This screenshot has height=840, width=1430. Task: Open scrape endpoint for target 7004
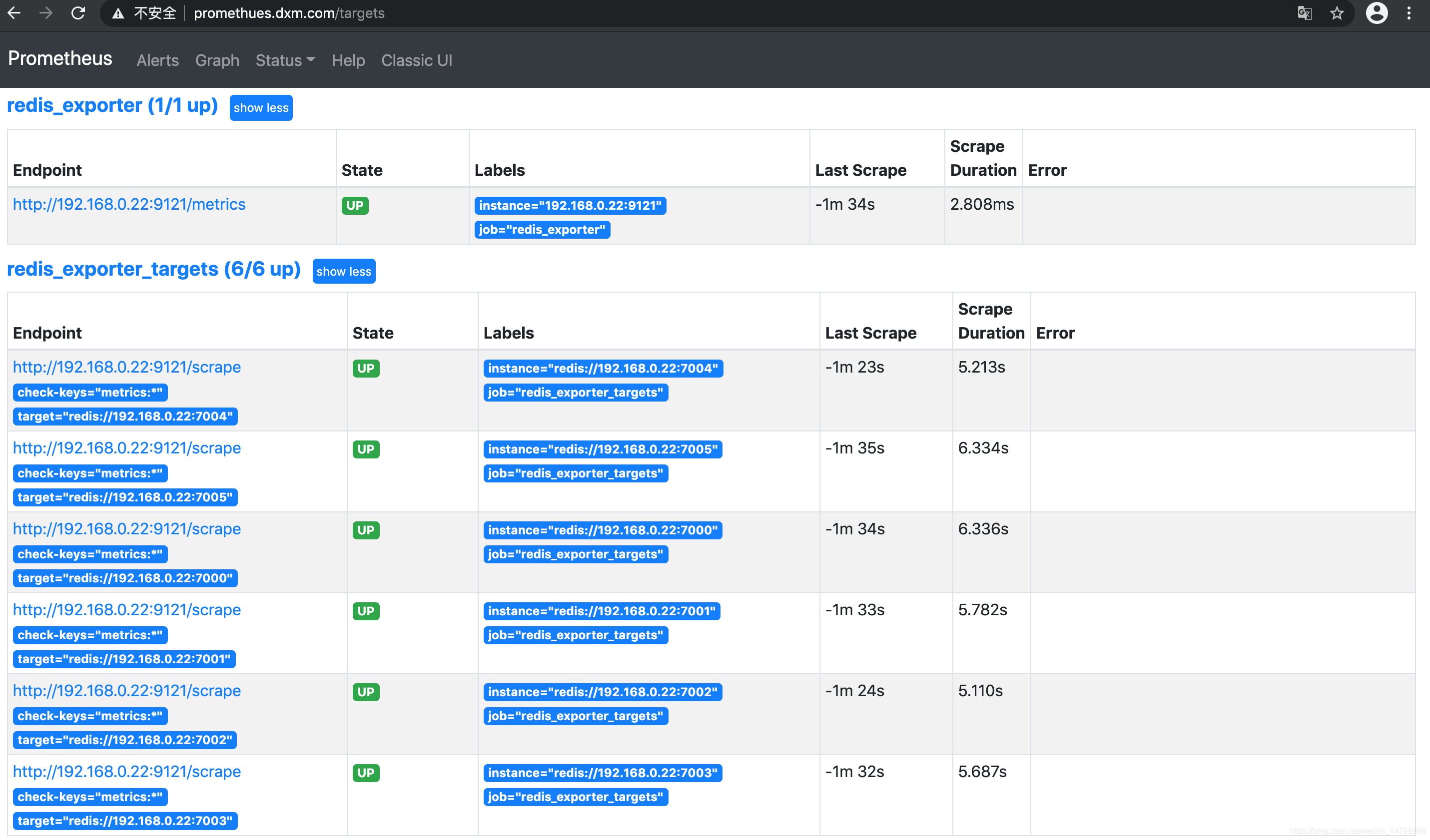coord(126,367)
